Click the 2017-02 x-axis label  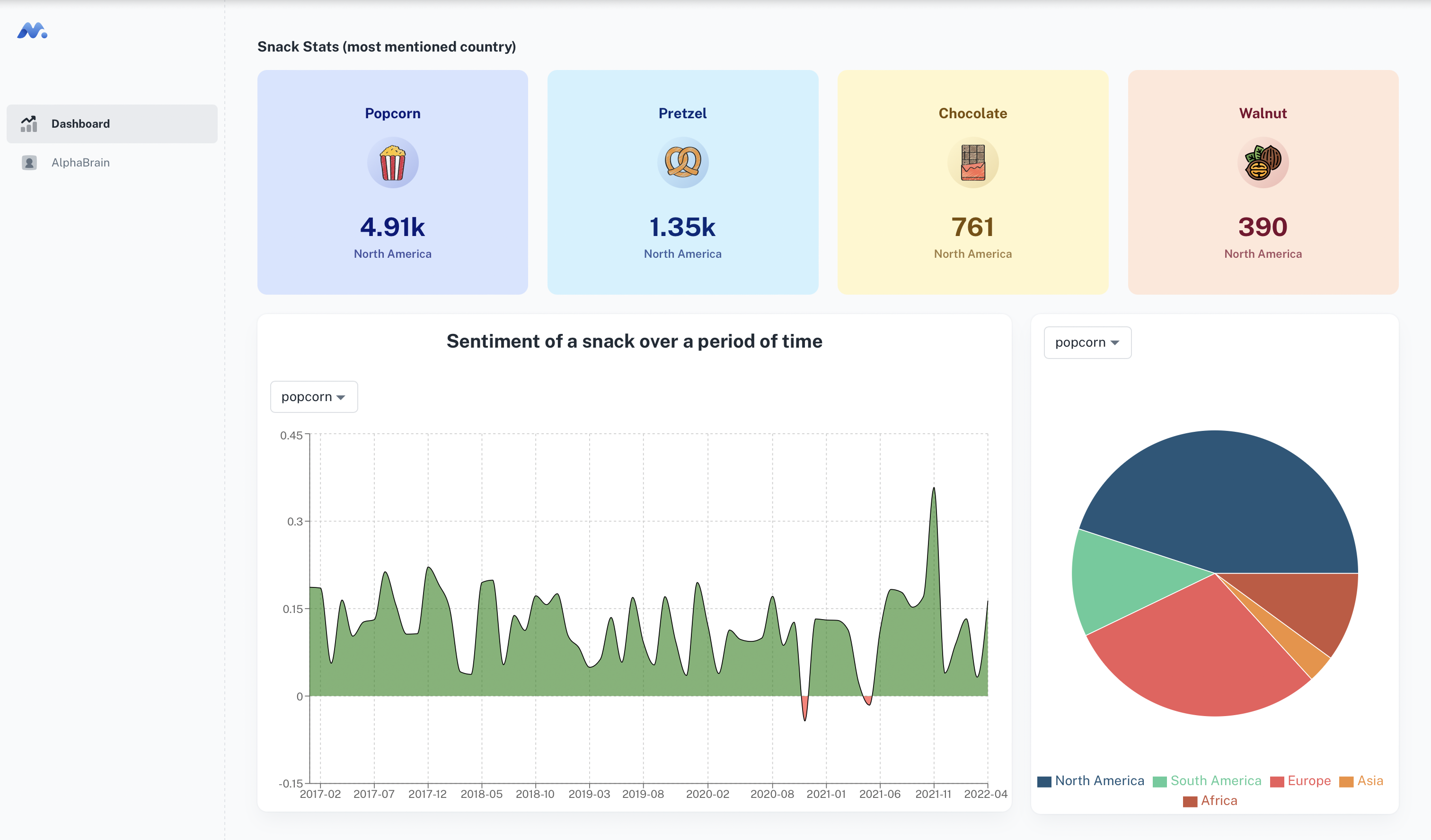[x=320, y=794]
